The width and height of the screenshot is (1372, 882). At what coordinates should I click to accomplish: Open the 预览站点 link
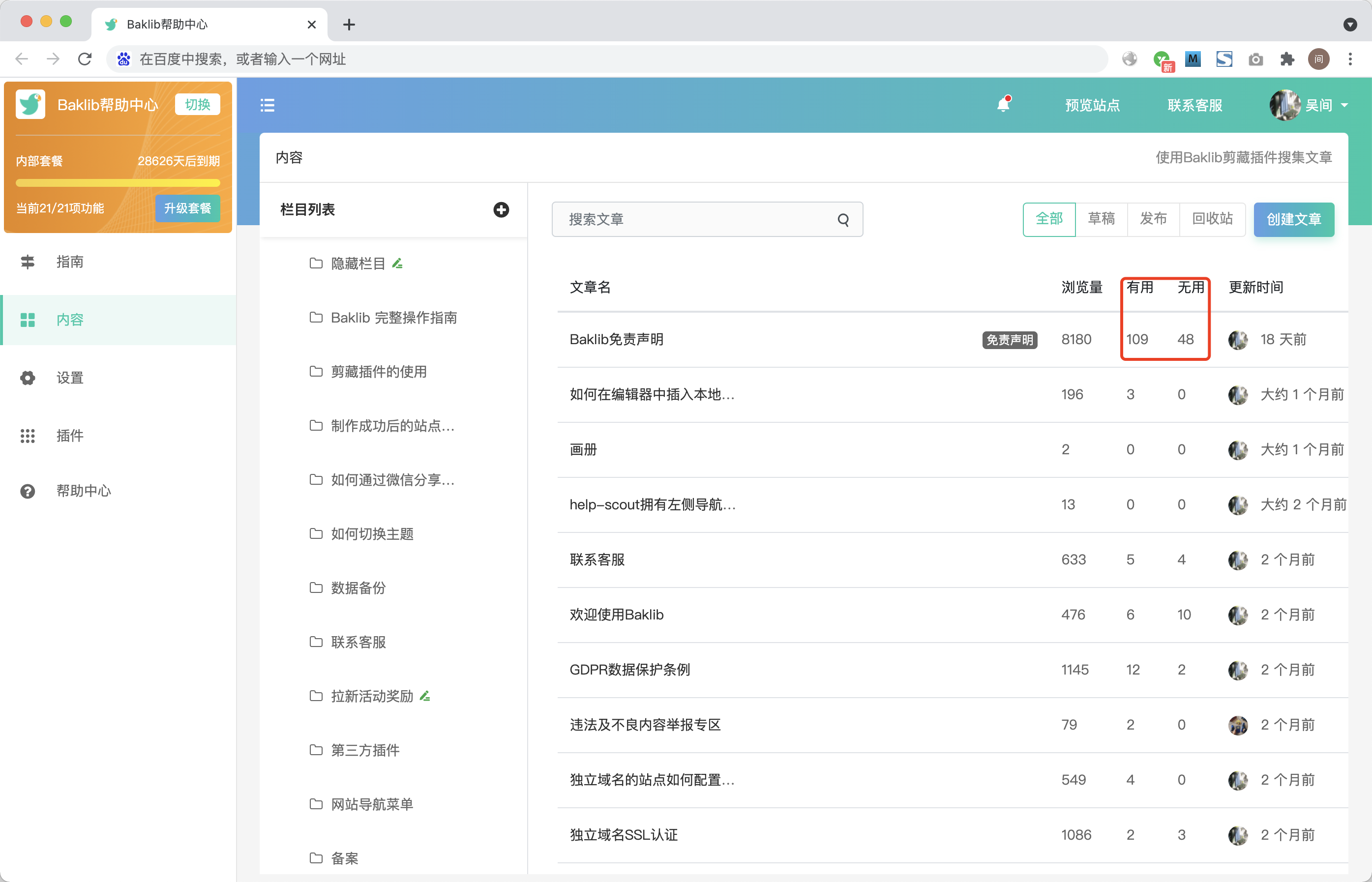pos(1093,105)
